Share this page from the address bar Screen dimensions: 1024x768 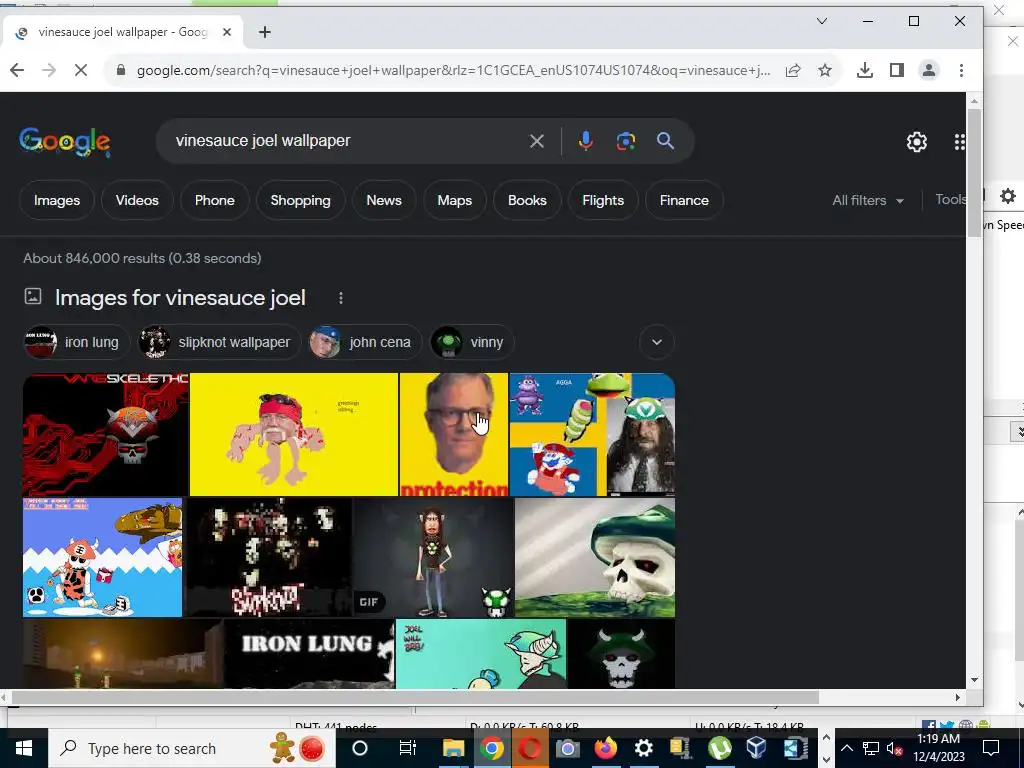click(x=793, y=70)
